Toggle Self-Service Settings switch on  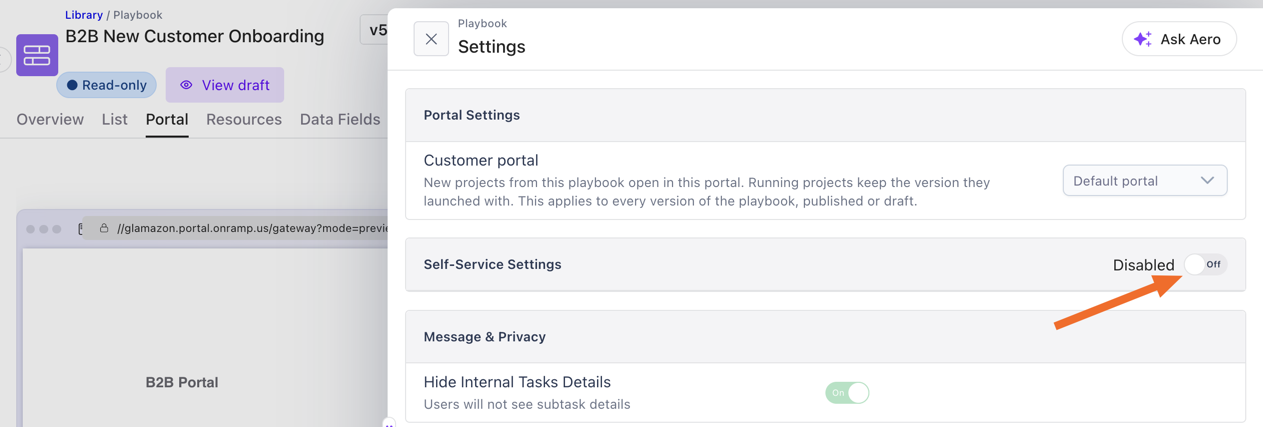click(1205, 264)
